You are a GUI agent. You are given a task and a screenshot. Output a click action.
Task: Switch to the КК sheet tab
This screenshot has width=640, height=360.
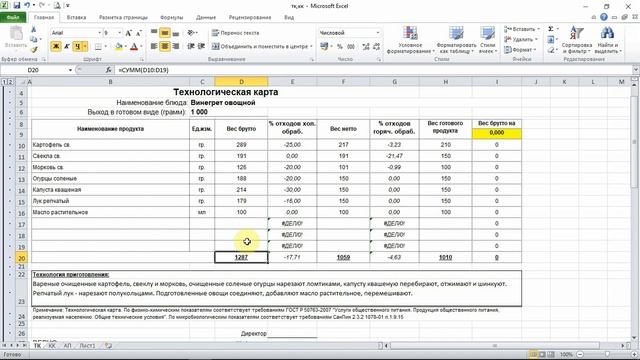[52, 346]
